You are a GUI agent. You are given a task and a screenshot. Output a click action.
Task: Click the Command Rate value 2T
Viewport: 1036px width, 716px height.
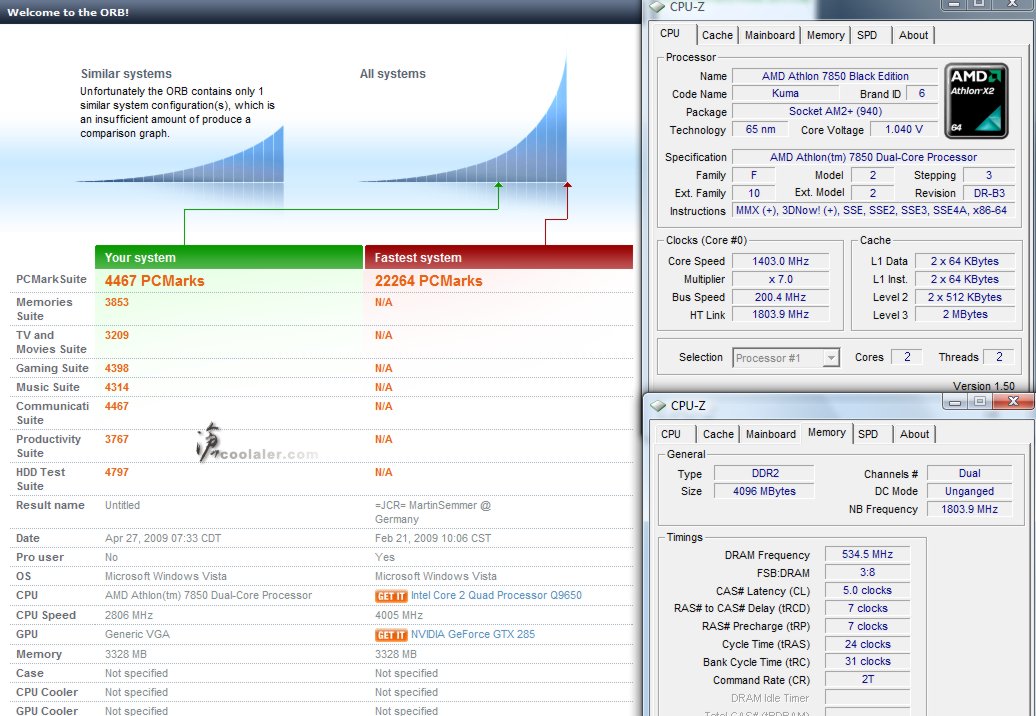click(868, 680)
